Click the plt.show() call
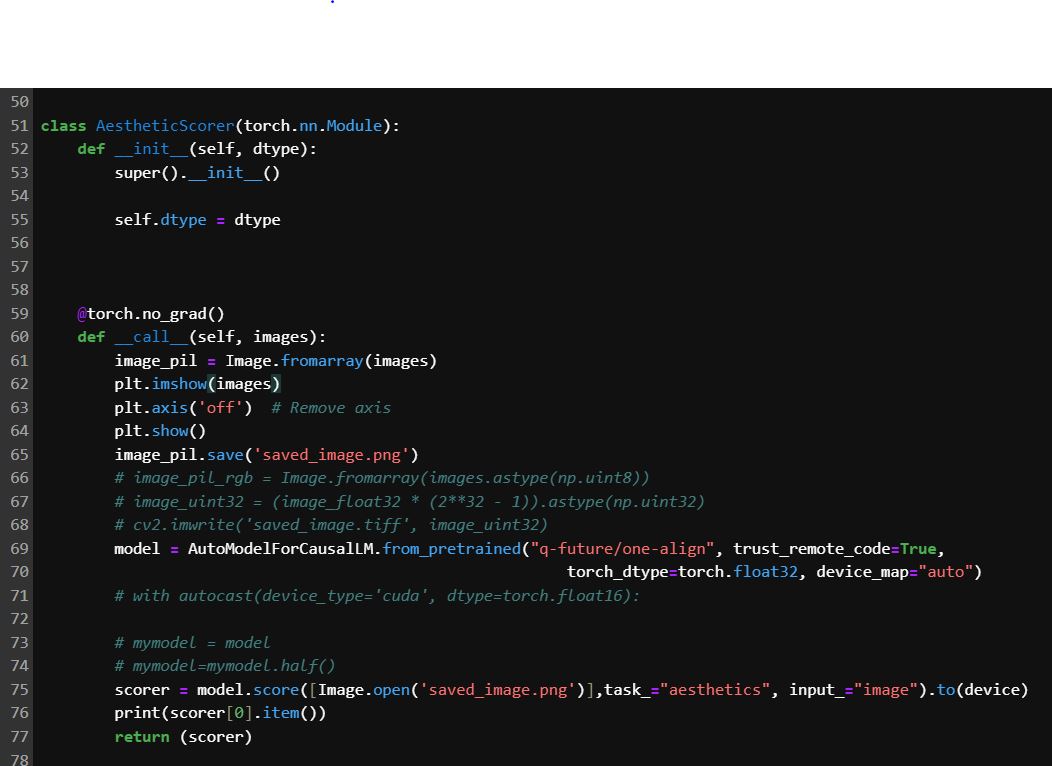 [x=160, y=431]
